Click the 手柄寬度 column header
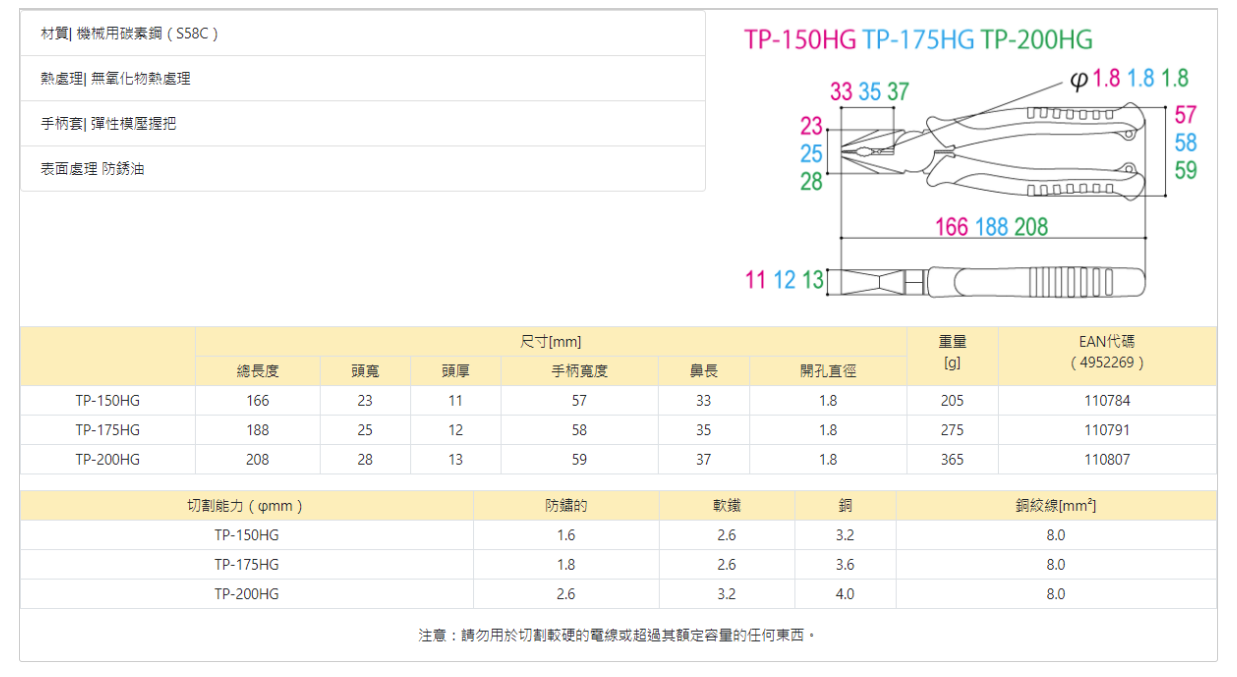This screenshot has width=1237, height=677. point(579,371)
